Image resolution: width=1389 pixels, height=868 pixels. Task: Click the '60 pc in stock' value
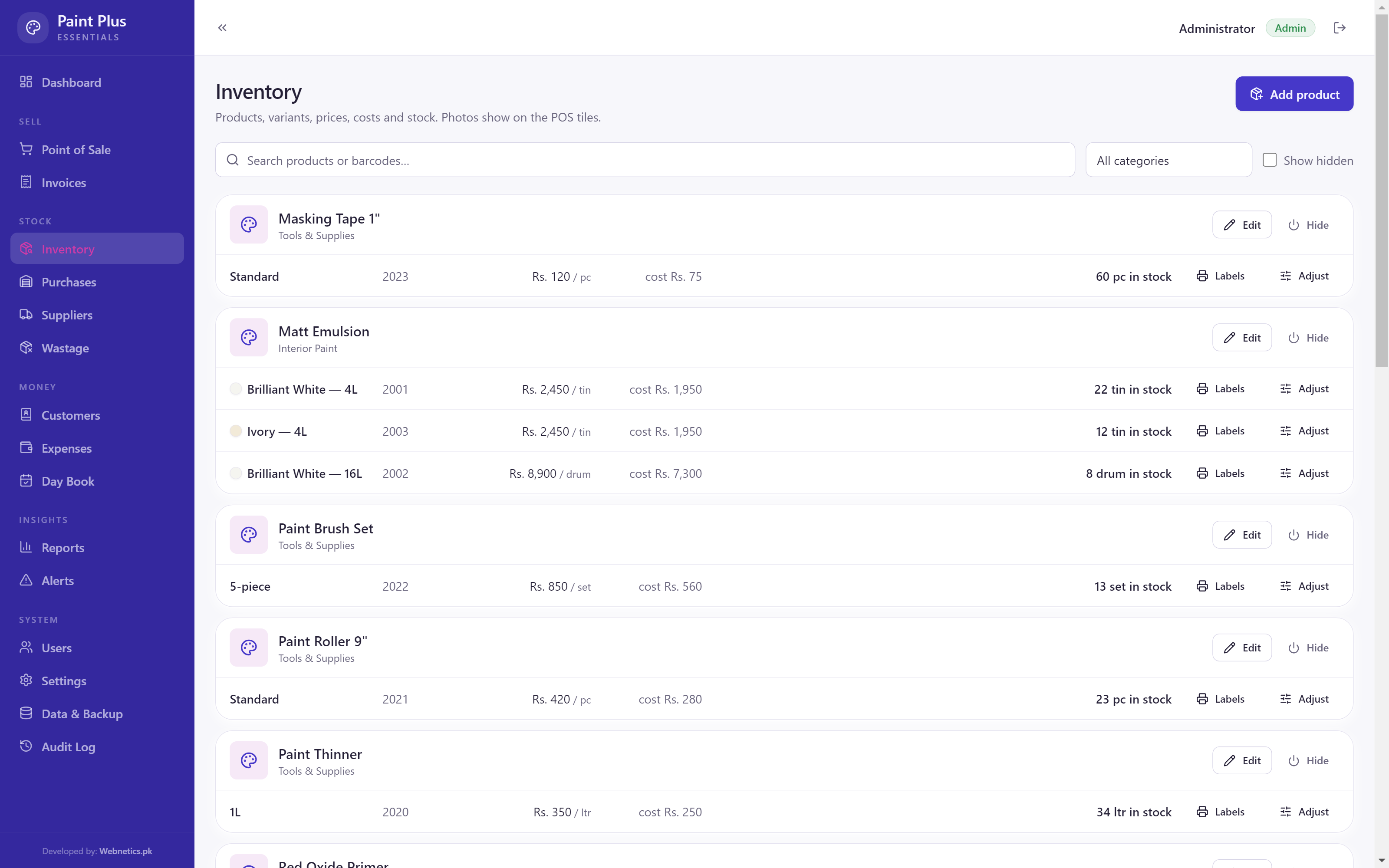(x=1133, y=276)
